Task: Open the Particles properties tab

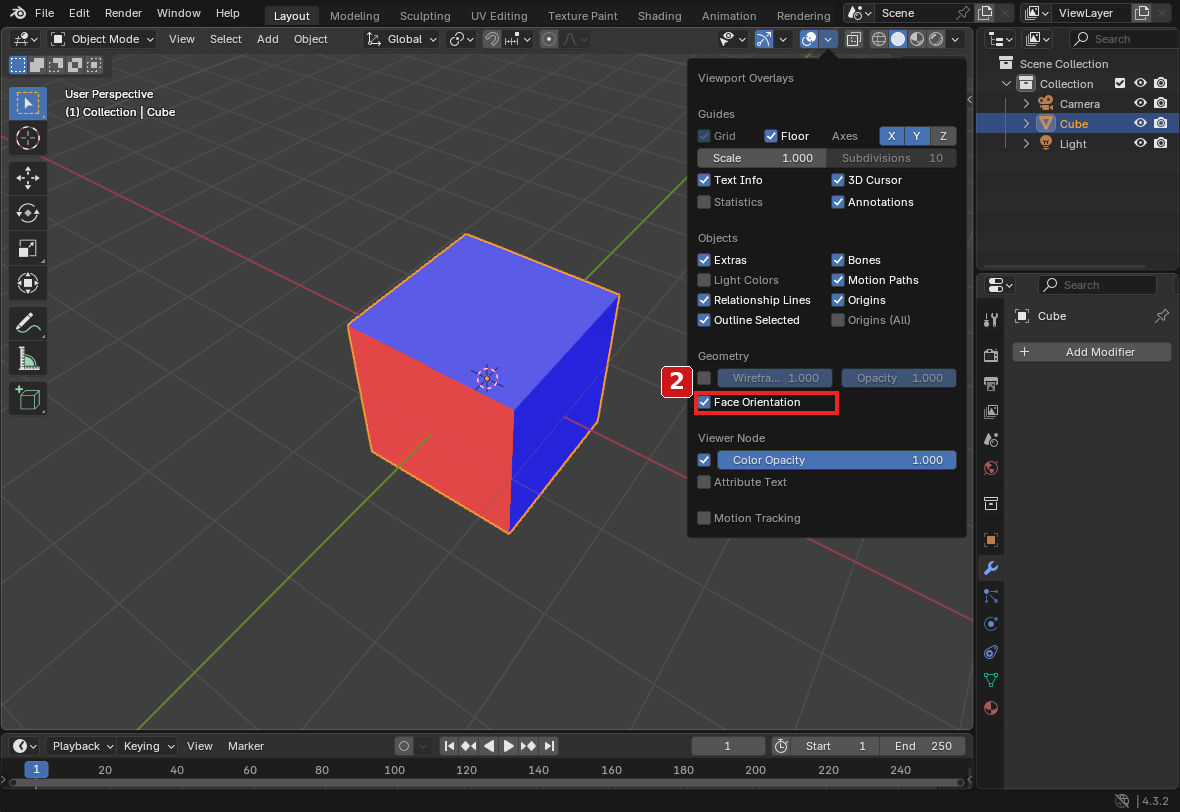Action: [x=991, y=596]
